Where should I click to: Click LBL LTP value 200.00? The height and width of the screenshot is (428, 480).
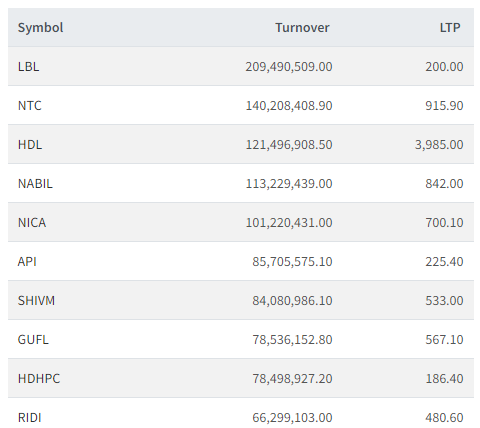pos(444,67)
